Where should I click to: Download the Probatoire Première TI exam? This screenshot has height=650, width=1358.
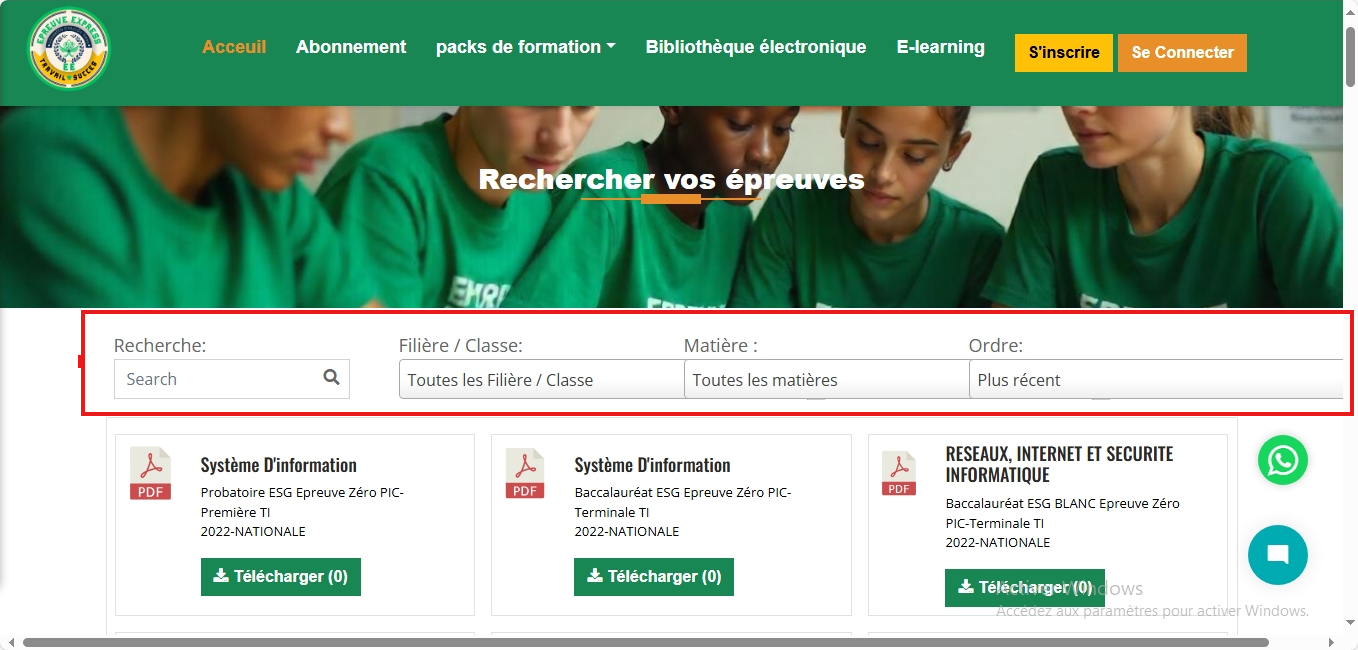[281, 577]
